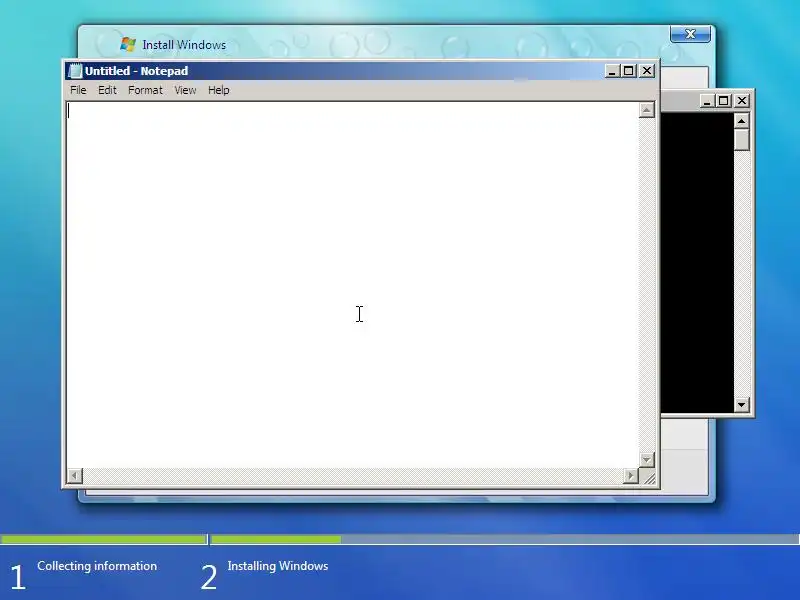Click the Collecting information progress bar

pos(104,539)
